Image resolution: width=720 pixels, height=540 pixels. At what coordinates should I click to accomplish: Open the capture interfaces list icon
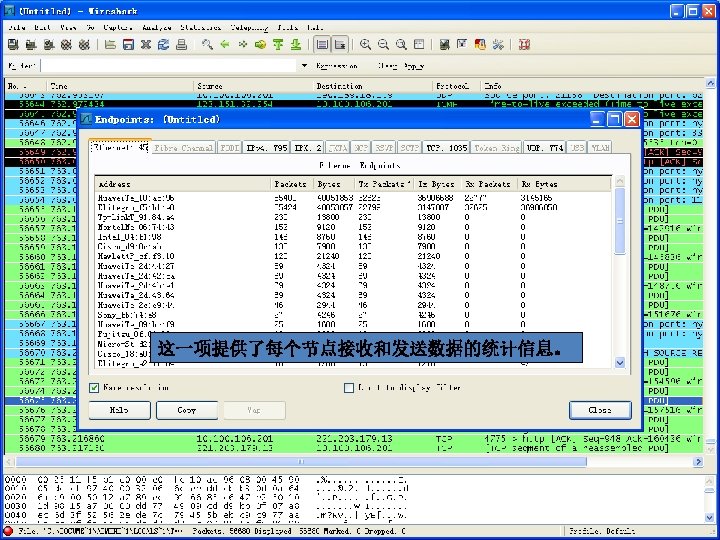(13, 45)
